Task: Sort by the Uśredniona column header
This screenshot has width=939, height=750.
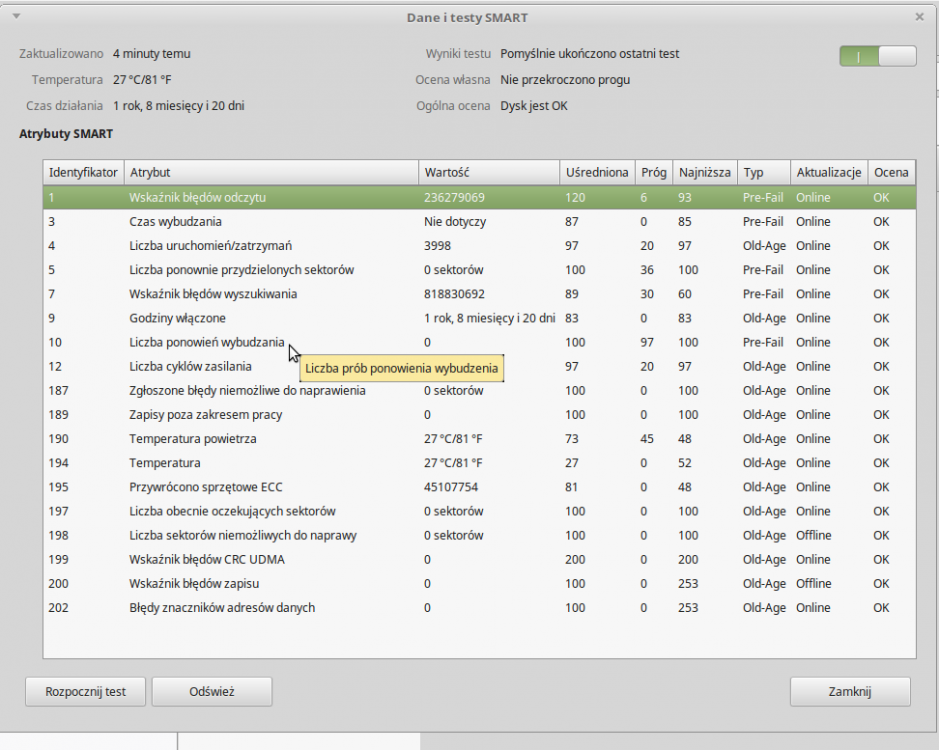Action: [x=597, y=173]
